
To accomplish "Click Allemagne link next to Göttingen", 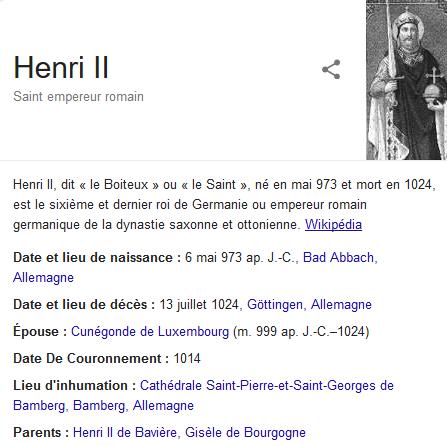I will (x=341, y=305).
